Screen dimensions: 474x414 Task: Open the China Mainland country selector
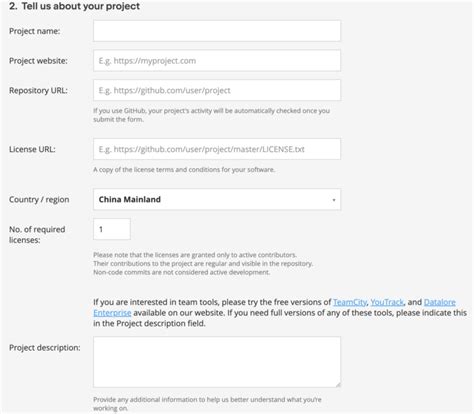[217, 199]
